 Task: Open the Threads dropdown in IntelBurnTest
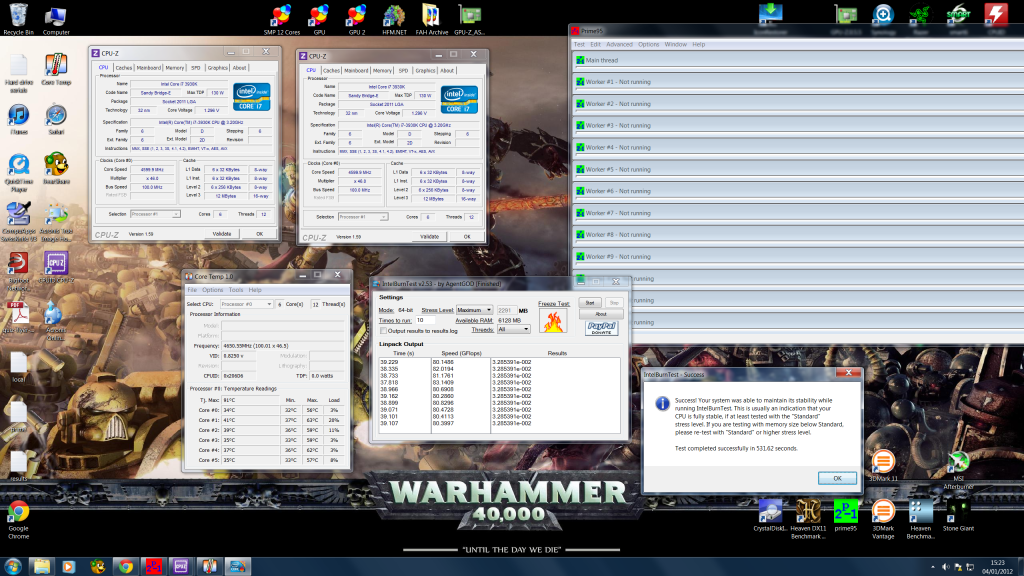click(x=513, y=329)
